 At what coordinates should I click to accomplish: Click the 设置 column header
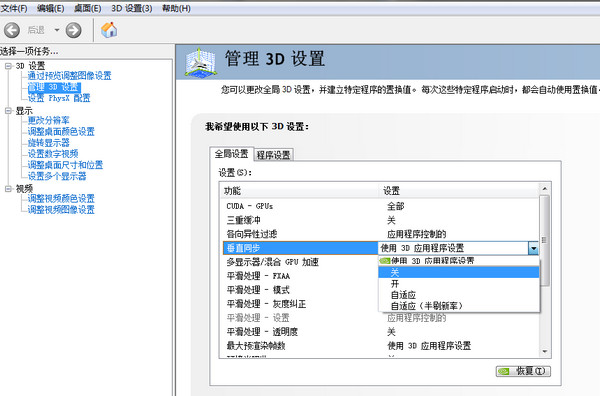[x=459, y=191]
